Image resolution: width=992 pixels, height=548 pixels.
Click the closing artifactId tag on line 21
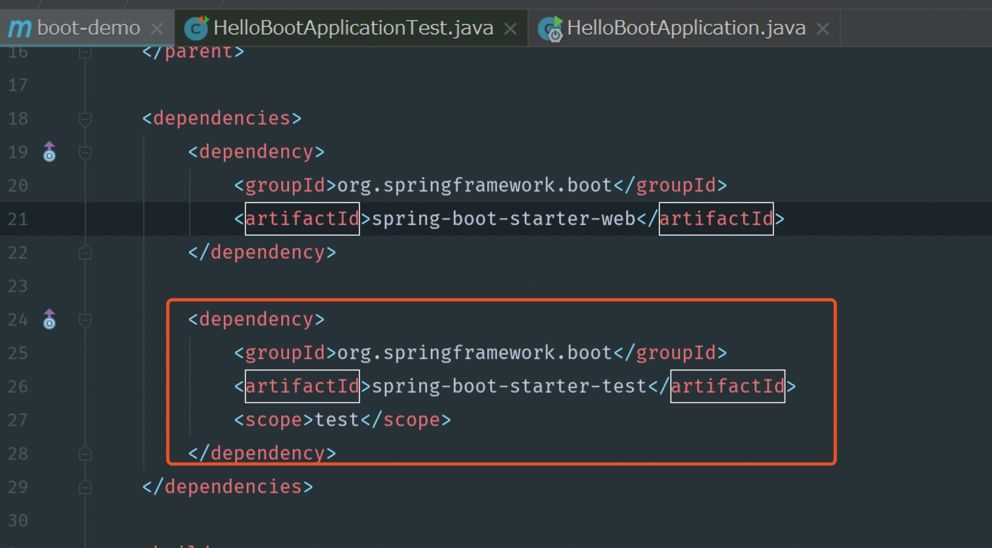(710, 219)
